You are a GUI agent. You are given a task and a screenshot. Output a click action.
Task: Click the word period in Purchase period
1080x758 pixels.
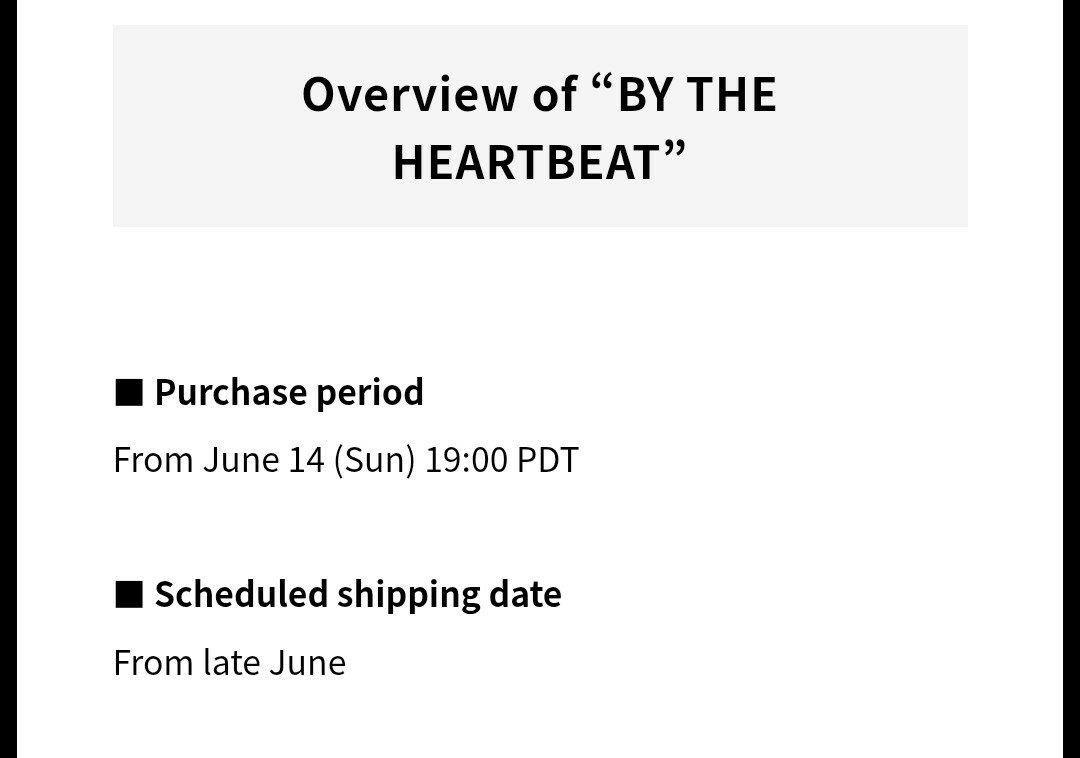[370, 394]
